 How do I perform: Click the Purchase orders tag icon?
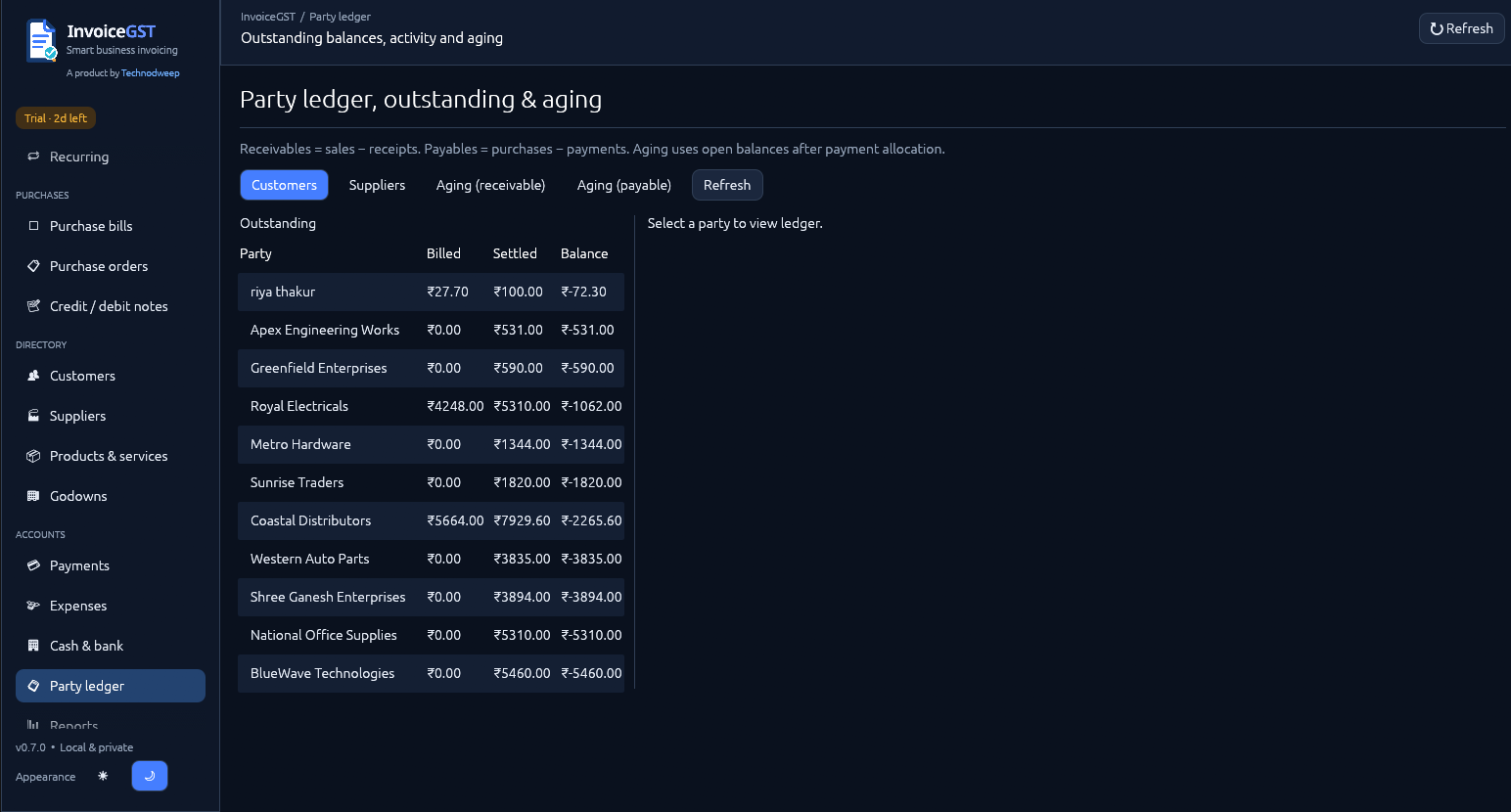[x=33, y=266]
